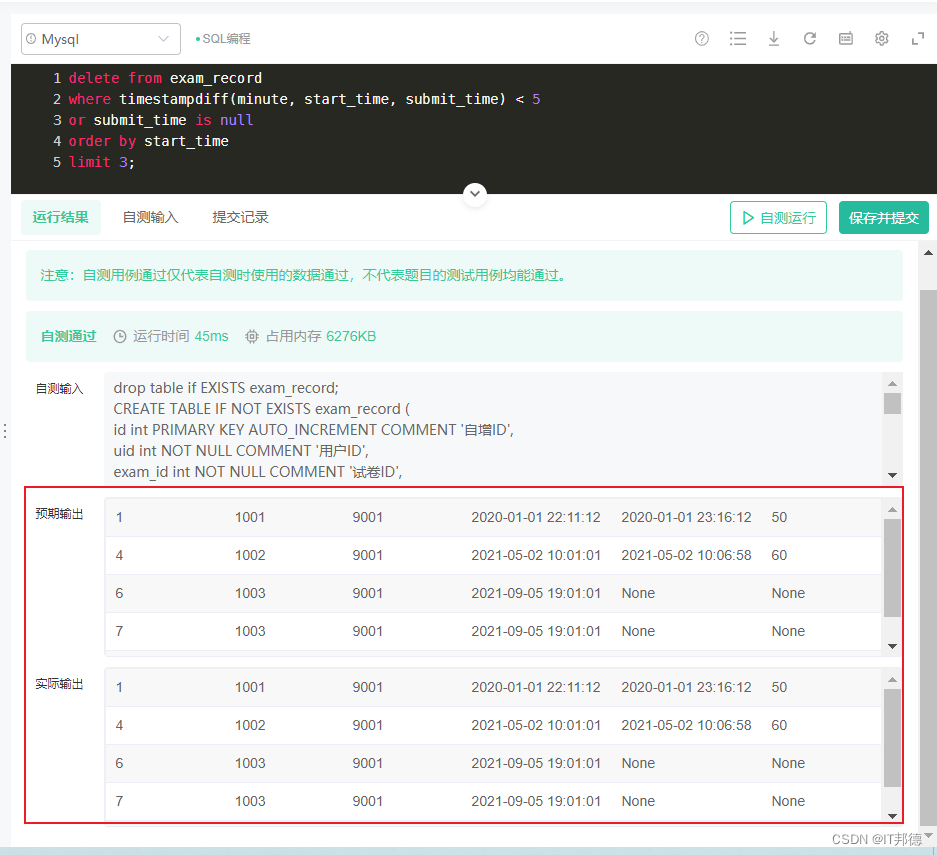Click line 2 timestampdiff where clause

304,99
